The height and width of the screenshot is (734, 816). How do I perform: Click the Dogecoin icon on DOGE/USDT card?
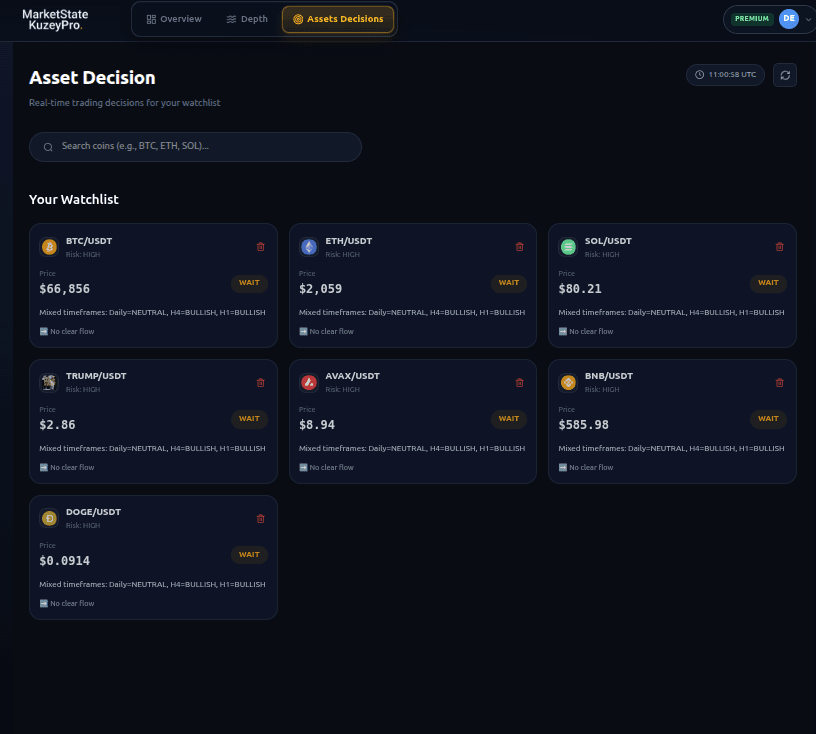48,518
